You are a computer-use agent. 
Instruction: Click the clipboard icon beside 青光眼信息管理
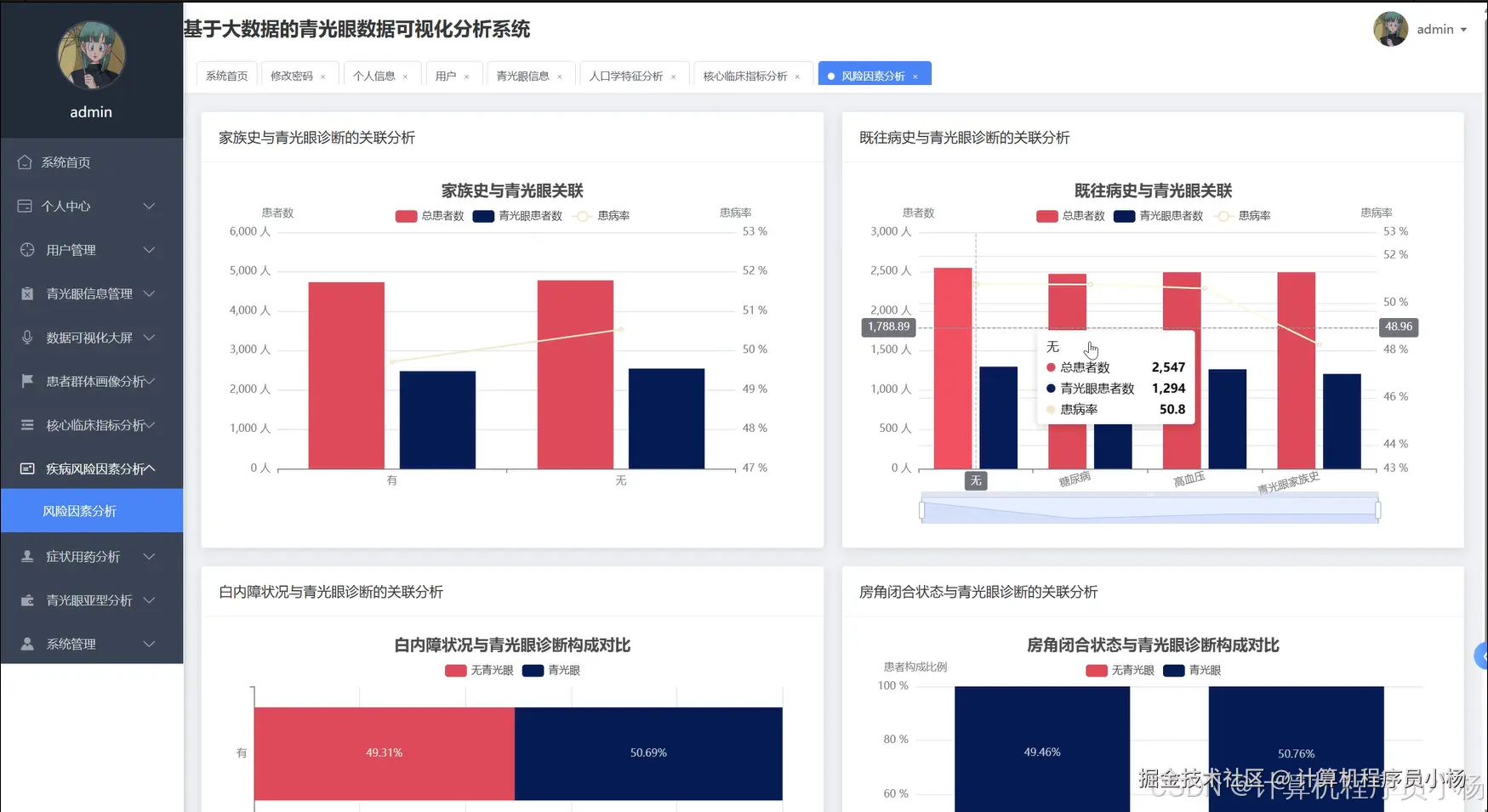click(x=27, y=293)
